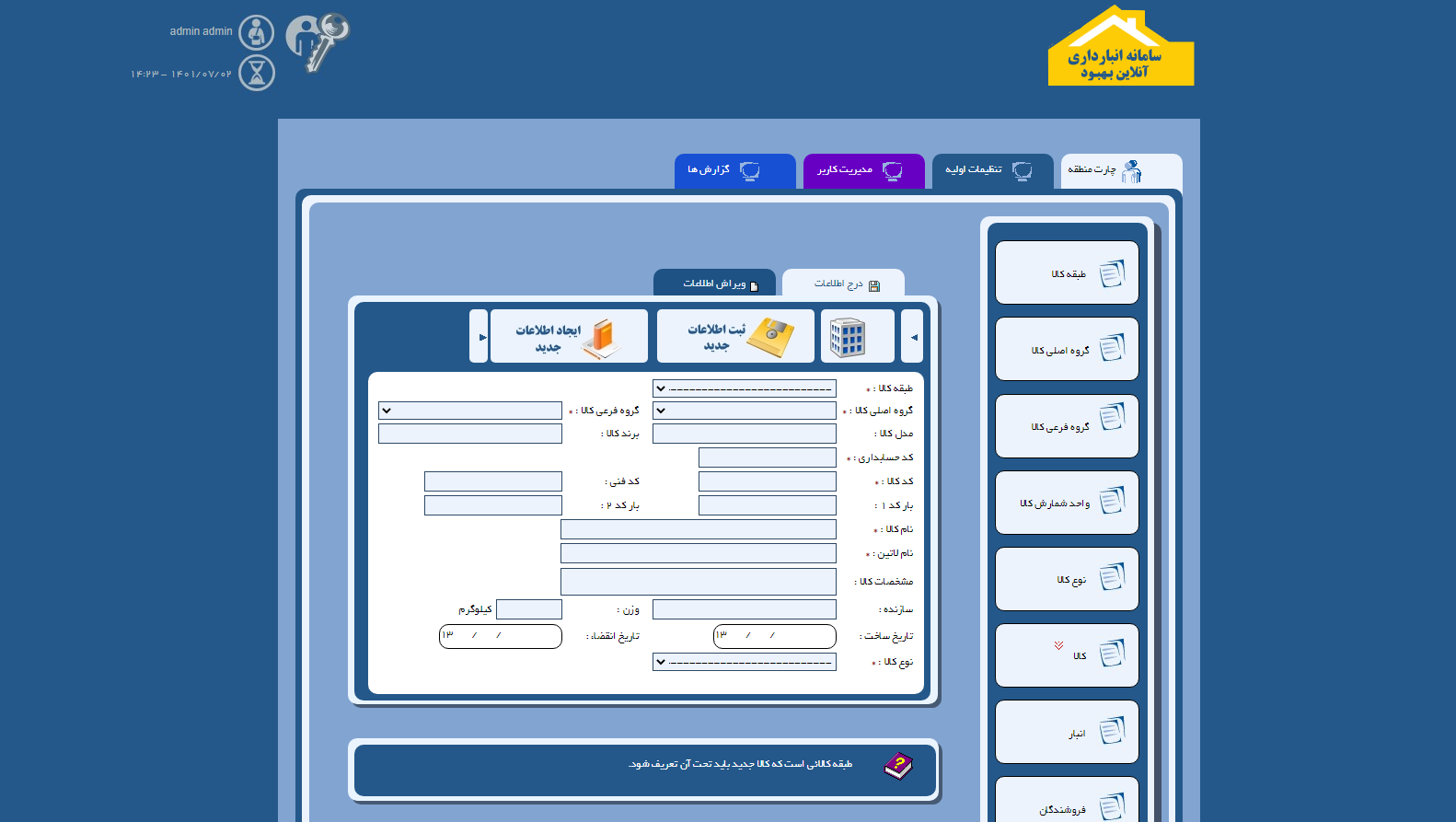Open the نوع کالا dropdown at form bottom
This screenshot has height=822, width=1456.
pos(744,662)
